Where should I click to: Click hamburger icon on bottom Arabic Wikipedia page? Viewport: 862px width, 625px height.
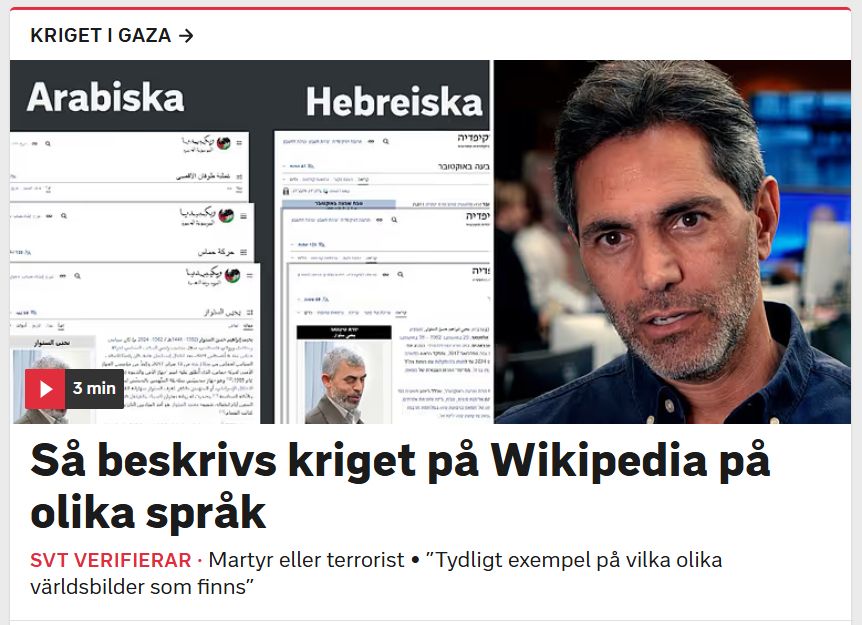250,275
